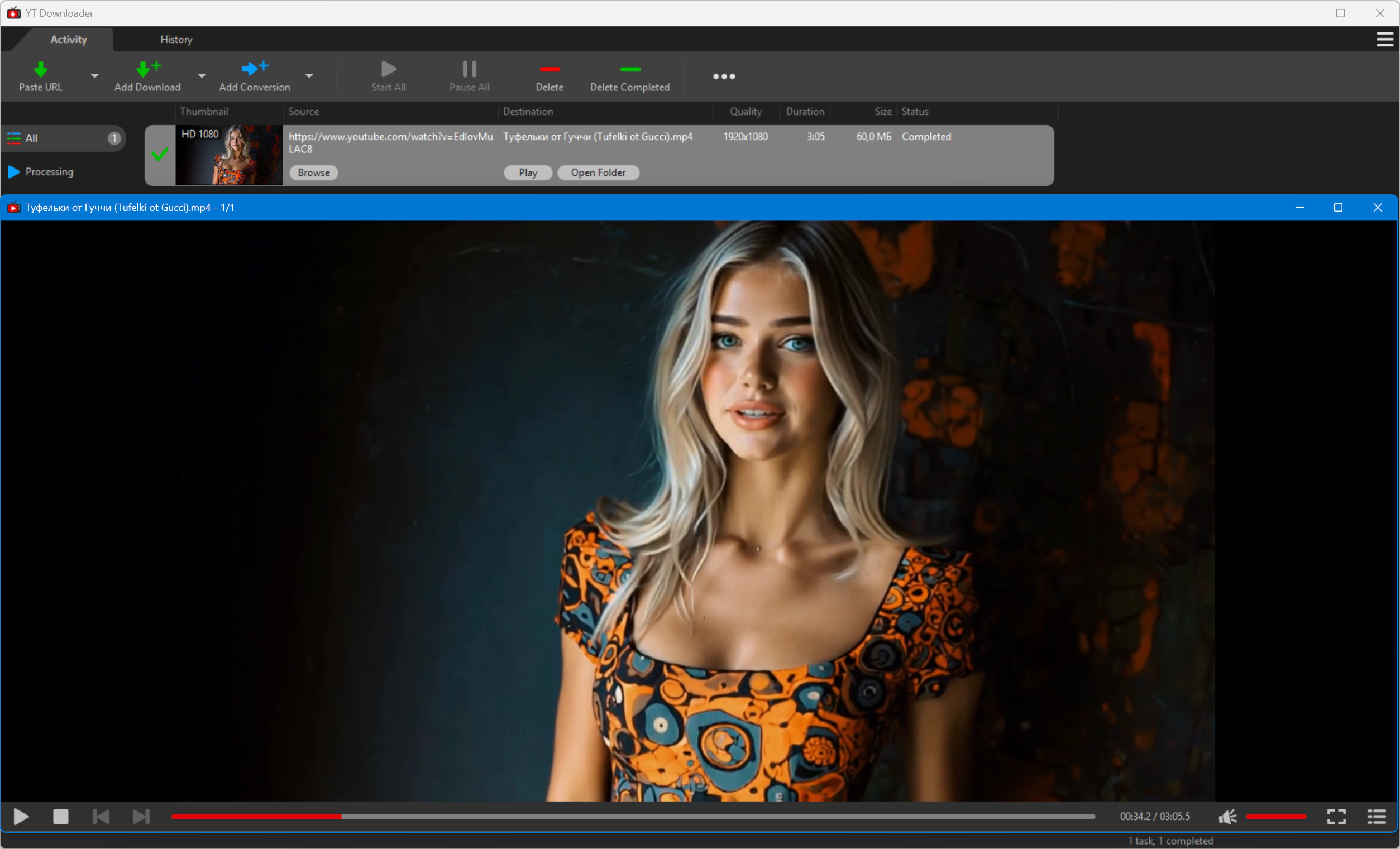Viewport: 1400px width, 849px height.
Task: Toggle playback with the player play button
Action: pos(21,816)
